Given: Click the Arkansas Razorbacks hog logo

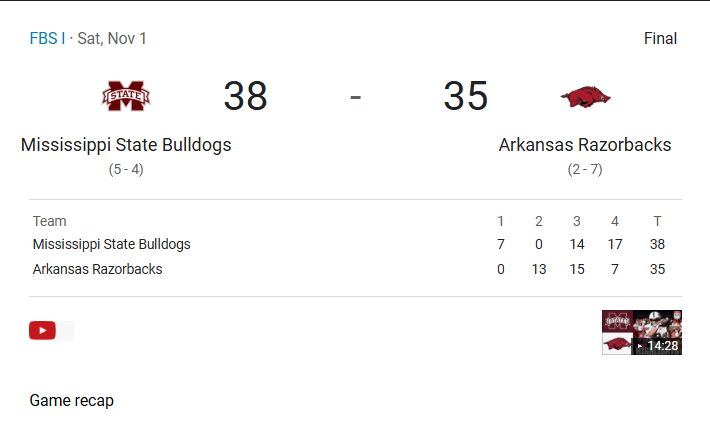Looking at the screenshot, I should 585,97.
